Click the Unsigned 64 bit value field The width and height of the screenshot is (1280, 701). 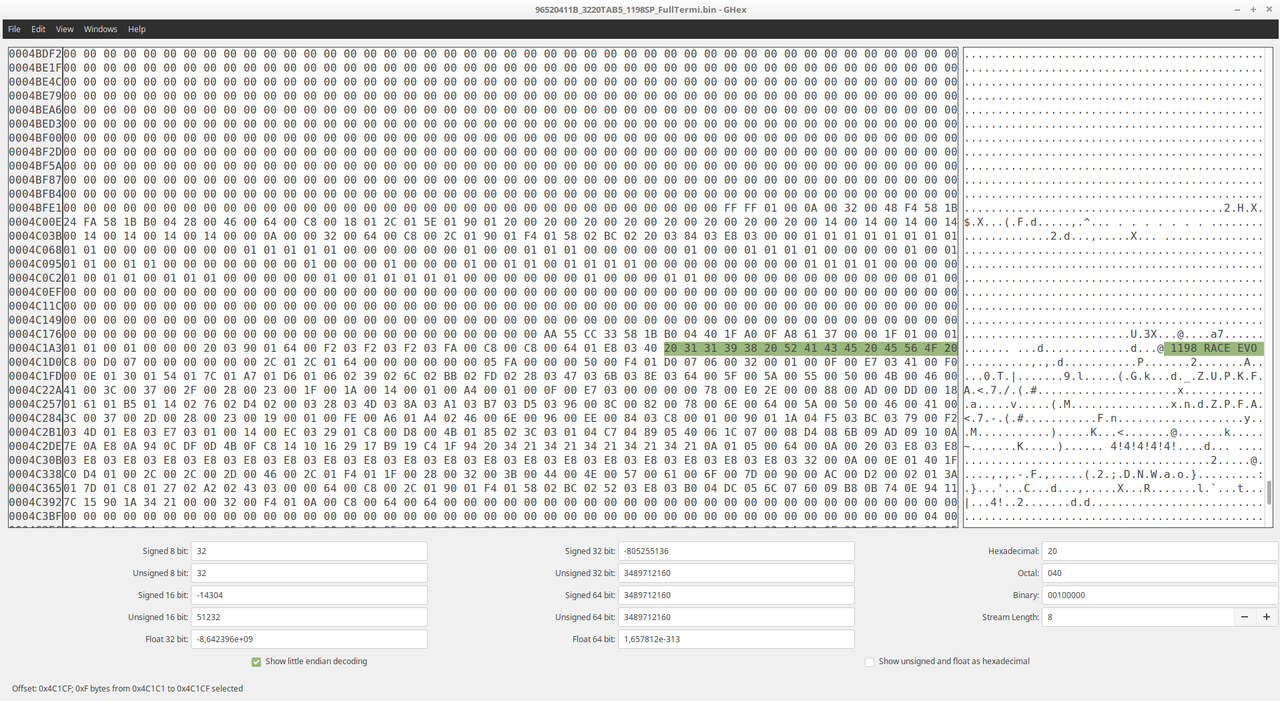(x=736, y=617)
